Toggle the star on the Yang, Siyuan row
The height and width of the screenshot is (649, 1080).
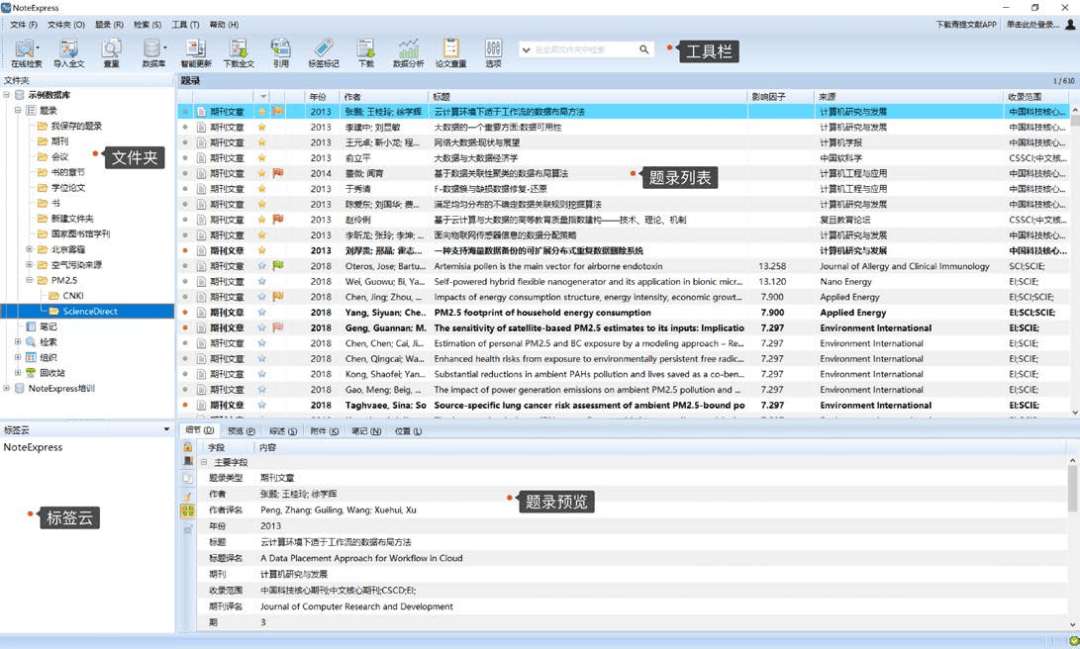262,313
